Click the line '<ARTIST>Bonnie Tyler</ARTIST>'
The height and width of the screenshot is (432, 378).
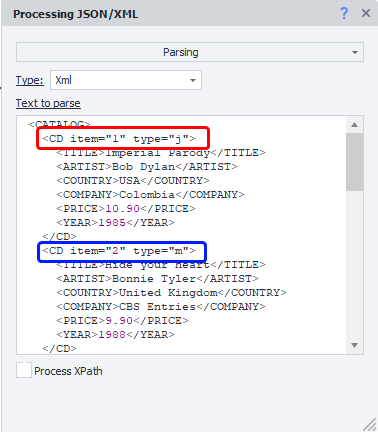tap(157, 278)
